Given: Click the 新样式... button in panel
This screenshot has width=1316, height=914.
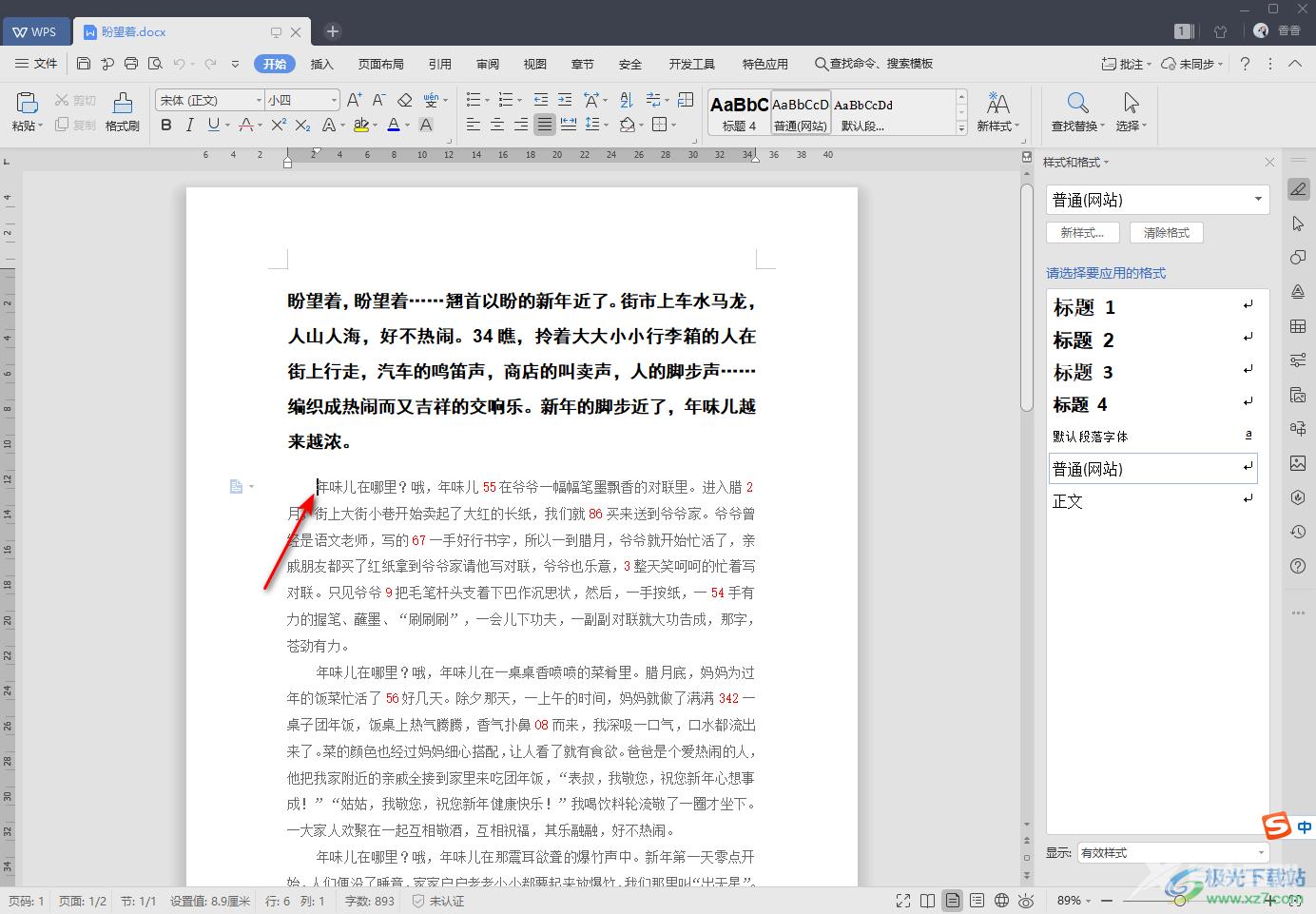Looking at the screenshot, I should click(1082, 232).
